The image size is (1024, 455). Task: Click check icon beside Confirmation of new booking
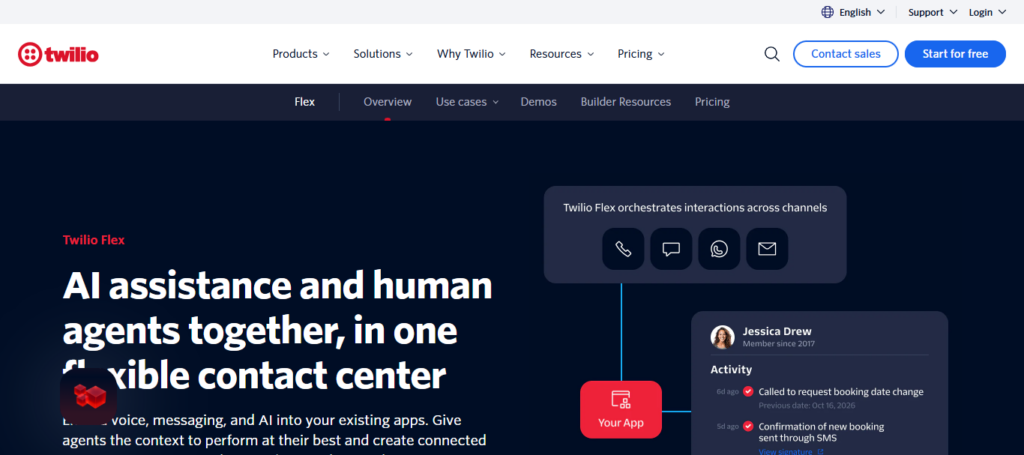(748, 426)
